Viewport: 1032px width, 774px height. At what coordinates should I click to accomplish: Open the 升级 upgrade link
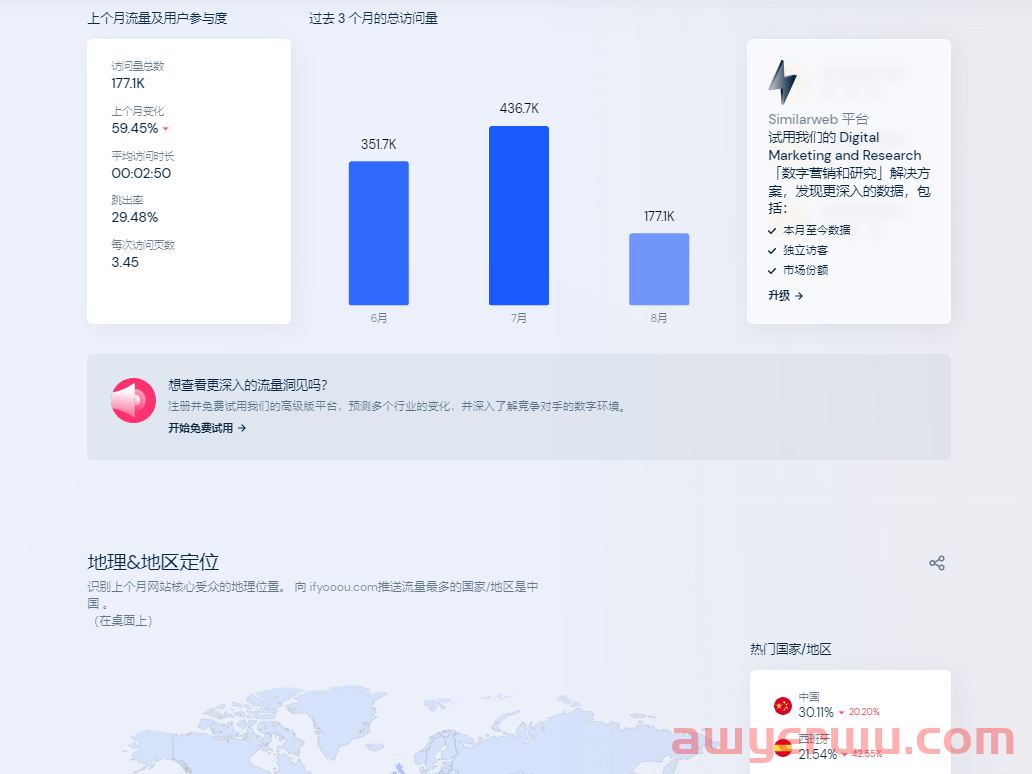click(x=779, y=295)
